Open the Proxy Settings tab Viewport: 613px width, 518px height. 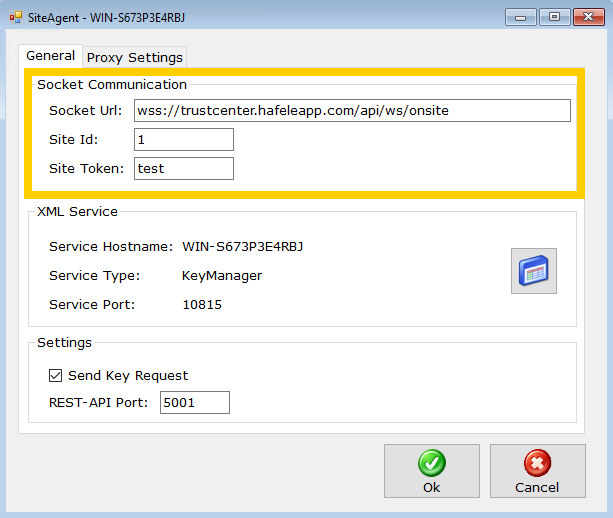click(x=134, y=57)
